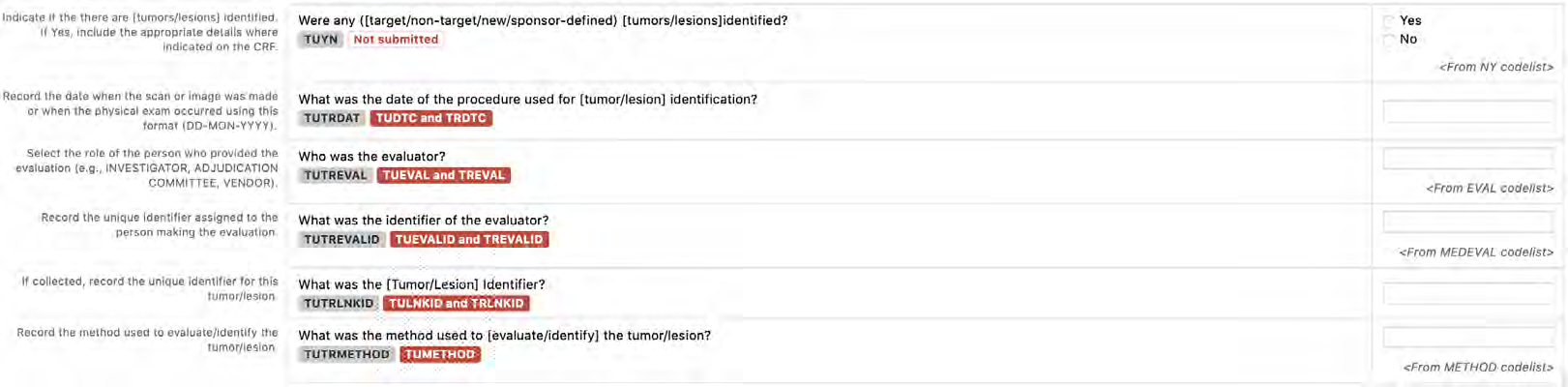Click the procedure date input field
The height and width of the screenshot is (387, 1568).
coord(1467,111)
